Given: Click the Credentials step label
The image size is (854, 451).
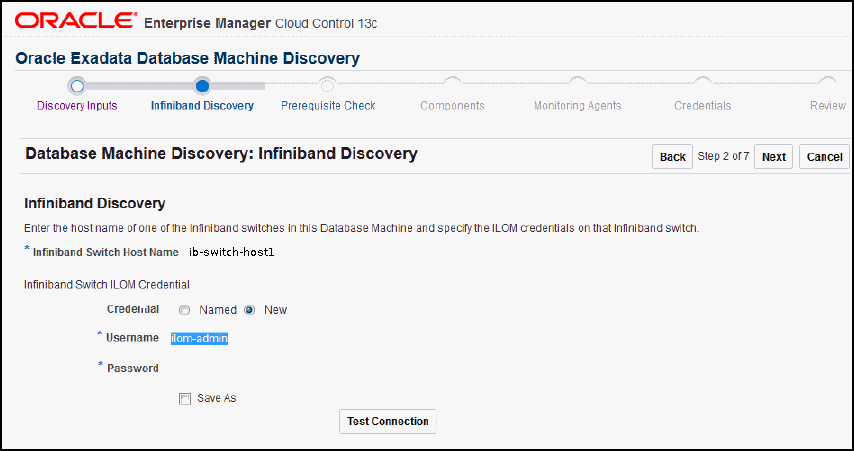Looking at the screenshot, I should [x=703, y=106].
